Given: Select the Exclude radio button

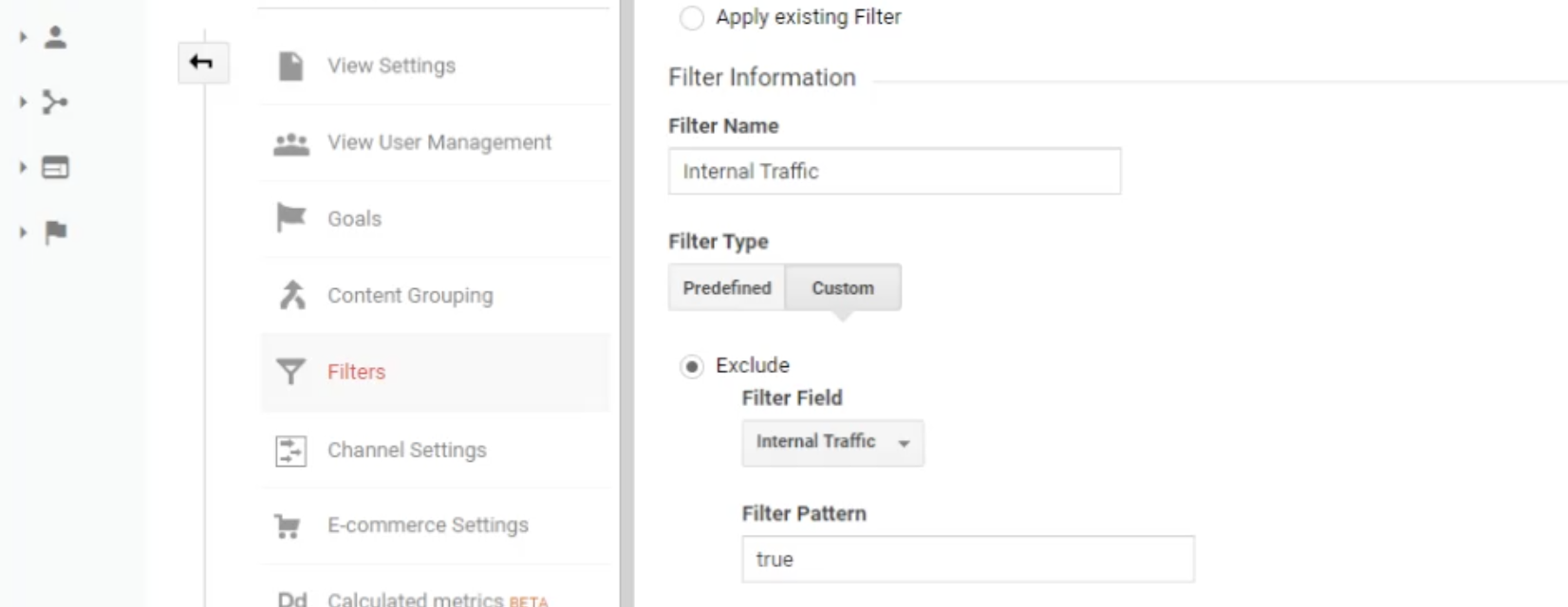Looking at the screenshot, I should pyautogui.click(x=692, y=366).
